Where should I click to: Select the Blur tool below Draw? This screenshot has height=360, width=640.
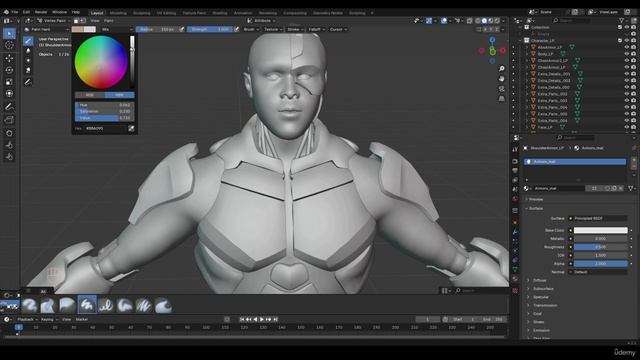(x=28, y=51)
